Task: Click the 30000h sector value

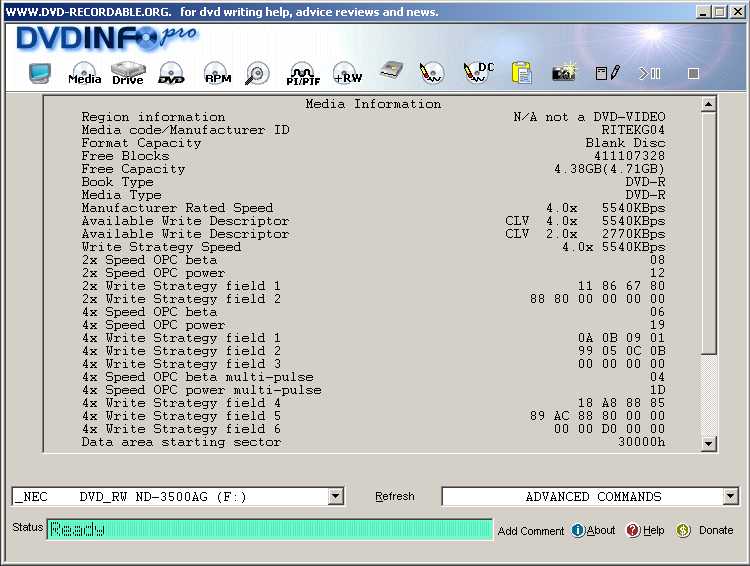Action: click(x=641, y=442)
